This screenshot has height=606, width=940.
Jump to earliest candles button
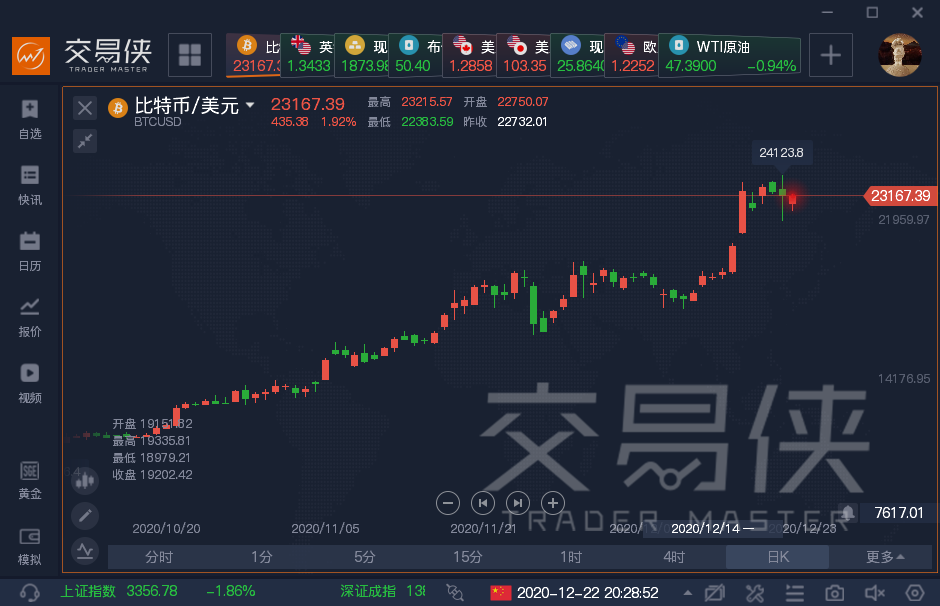coord(483,503)
